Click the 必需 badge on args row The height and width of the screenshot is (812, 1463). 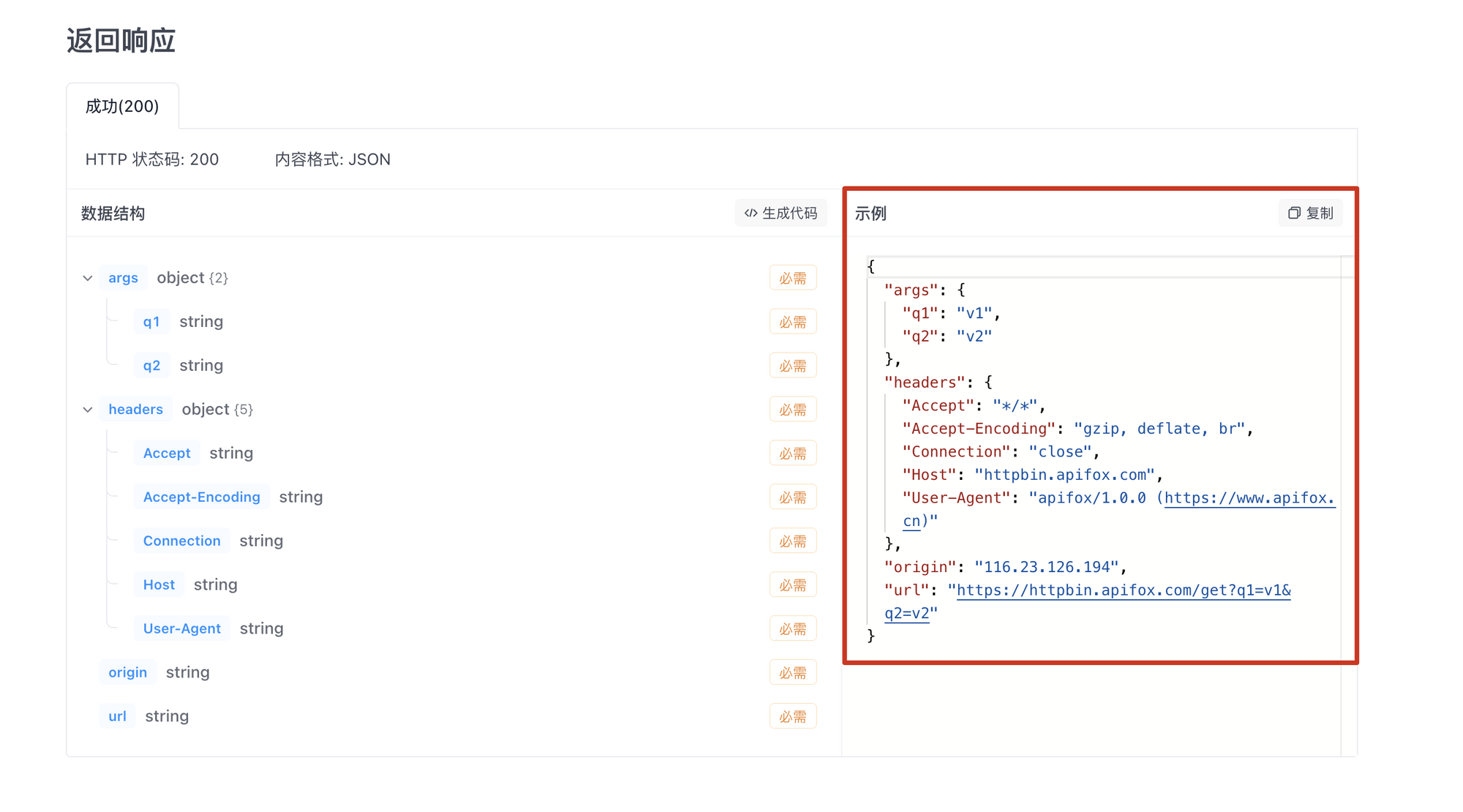[792, 278]
